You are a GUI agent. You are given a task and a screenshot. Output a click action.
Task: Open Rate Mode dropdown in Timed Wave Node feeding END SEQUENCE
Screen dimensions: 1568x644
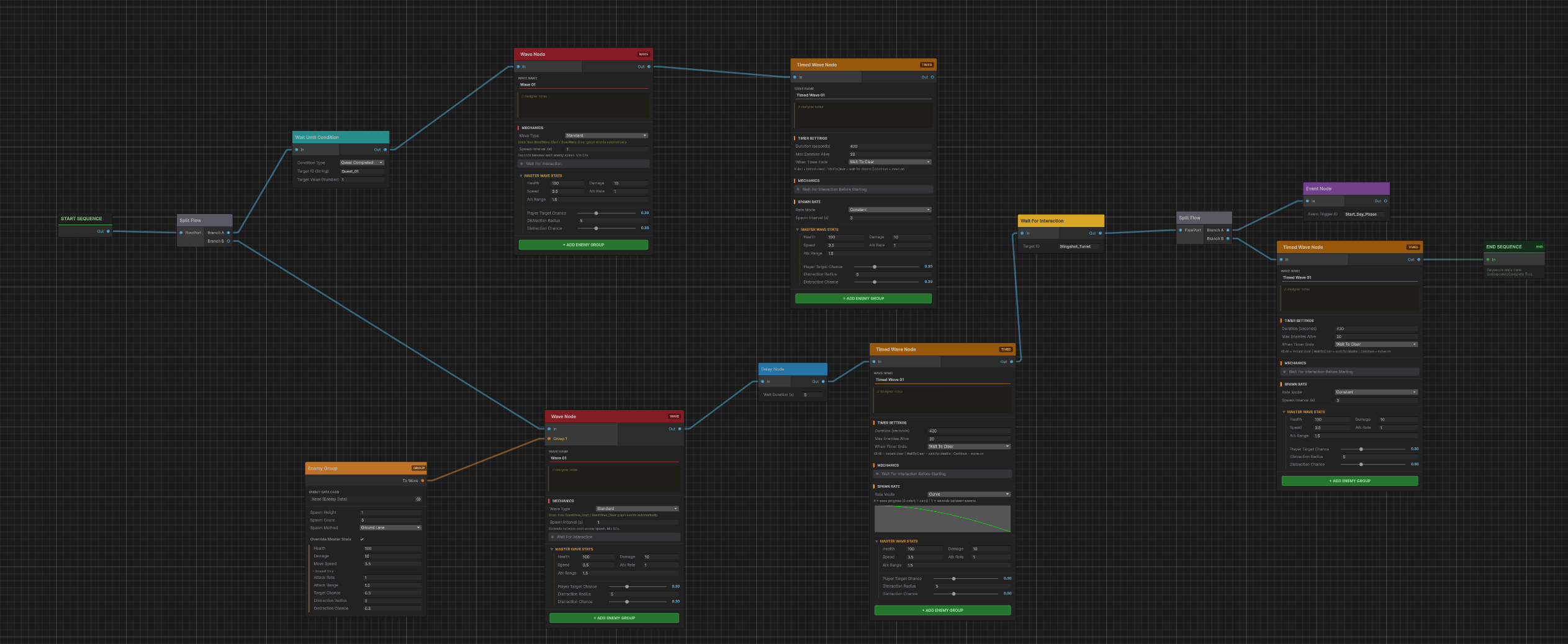pos(1376,392)
